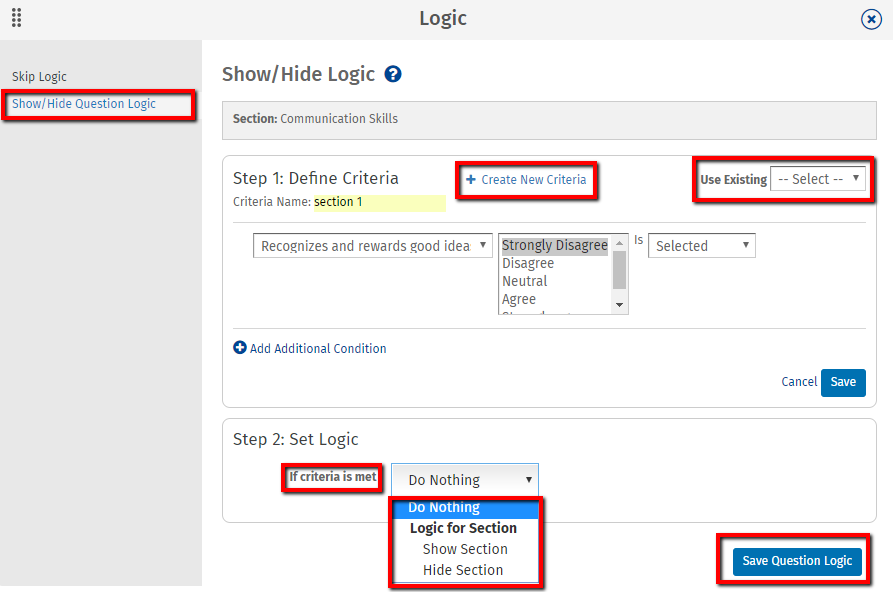This screenshot has width=893, height=592.
Task: Select Disagree in the answer list
Action: [528, 263]
